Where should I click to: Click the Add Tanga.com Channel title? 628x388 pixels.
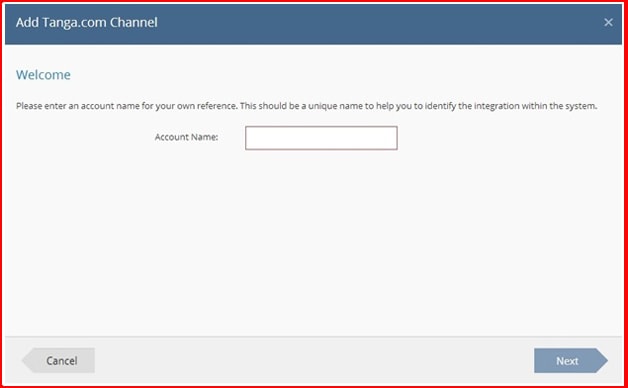87,22
